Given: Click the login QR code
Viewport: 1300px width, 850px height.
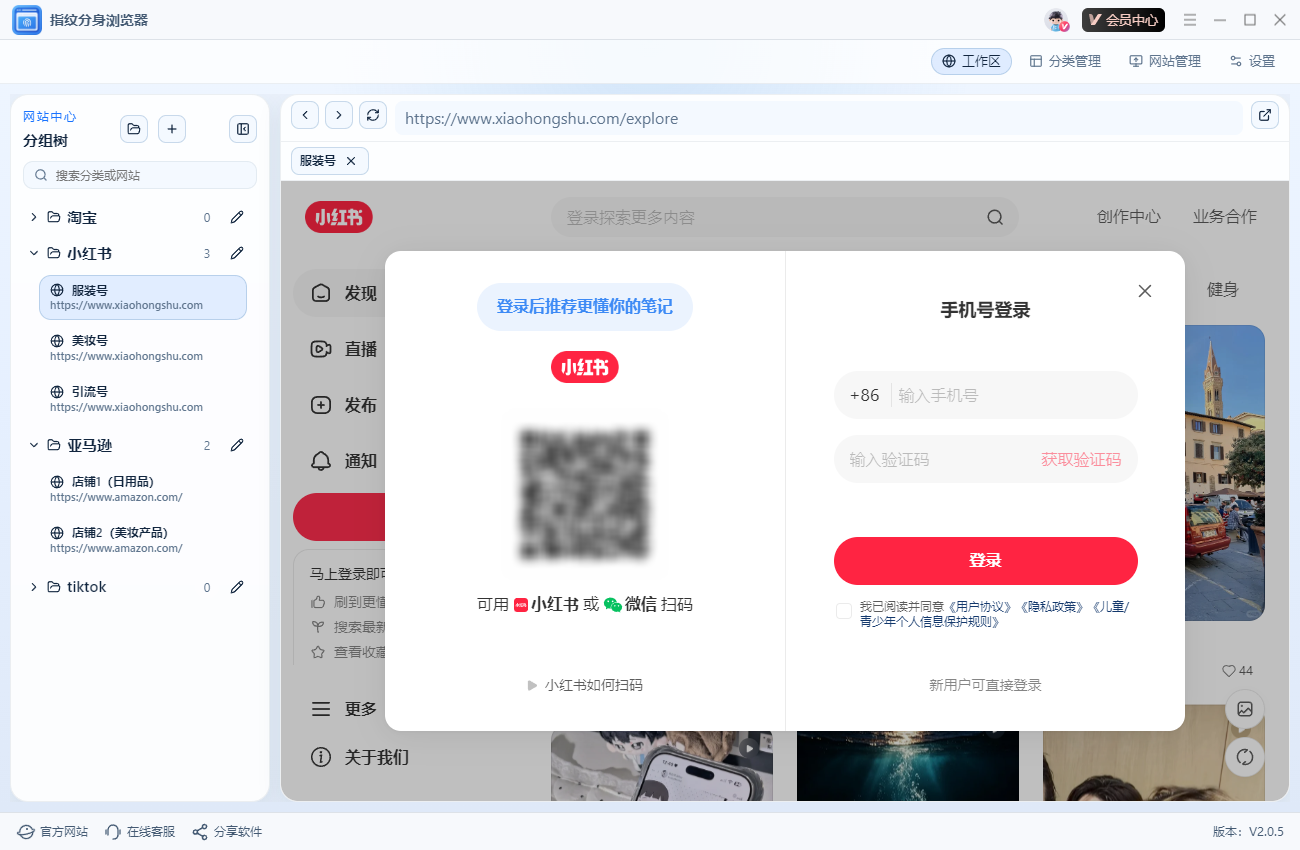Looking at the screenshot, I should tap(585, 493).
